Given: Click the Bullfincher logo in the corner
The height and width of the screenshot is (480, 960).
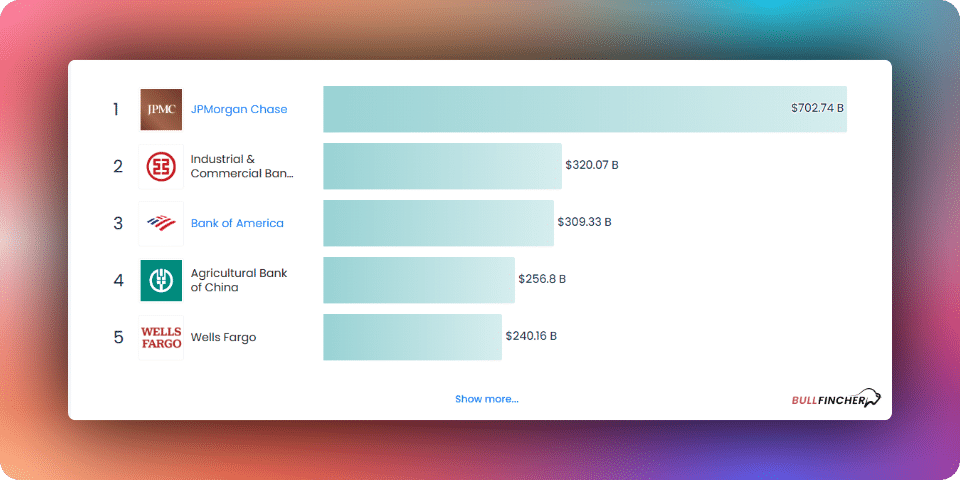Looking at the screenshot, I should tap(836, 399).
